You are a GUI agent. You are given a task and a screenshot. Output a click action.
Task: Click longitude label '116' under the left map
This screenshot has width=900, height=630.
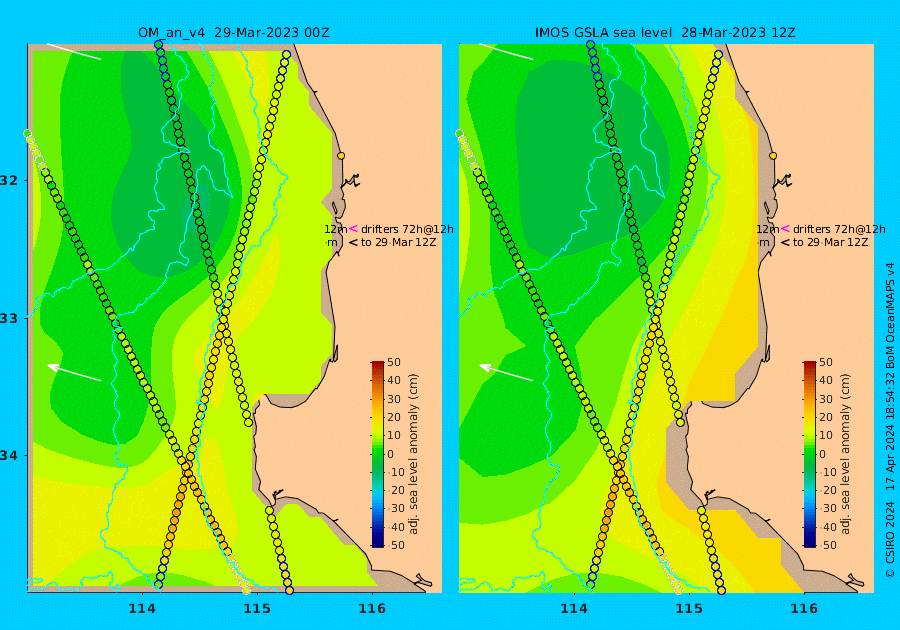(372, 608)
